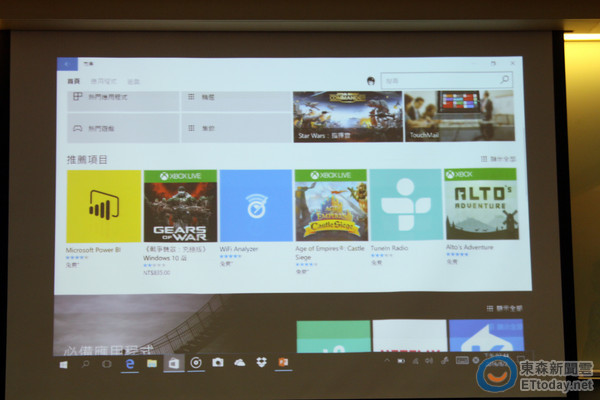Click the NT$835.00 price under Gears of War
The height and width of the screenshot is (400, 600).
pos(157,273)
